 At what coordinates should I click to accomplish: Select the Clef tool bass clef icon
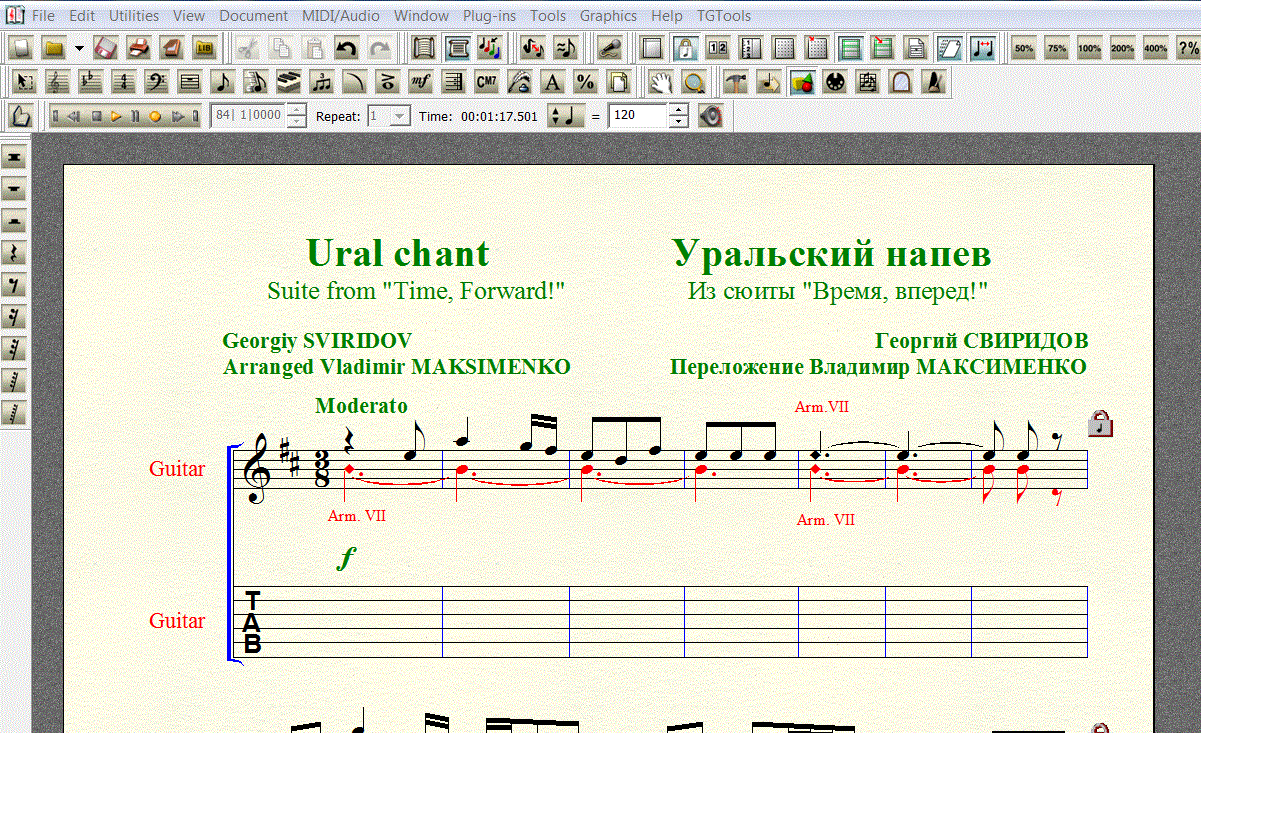pyautogui.click(x=157, y=82)
